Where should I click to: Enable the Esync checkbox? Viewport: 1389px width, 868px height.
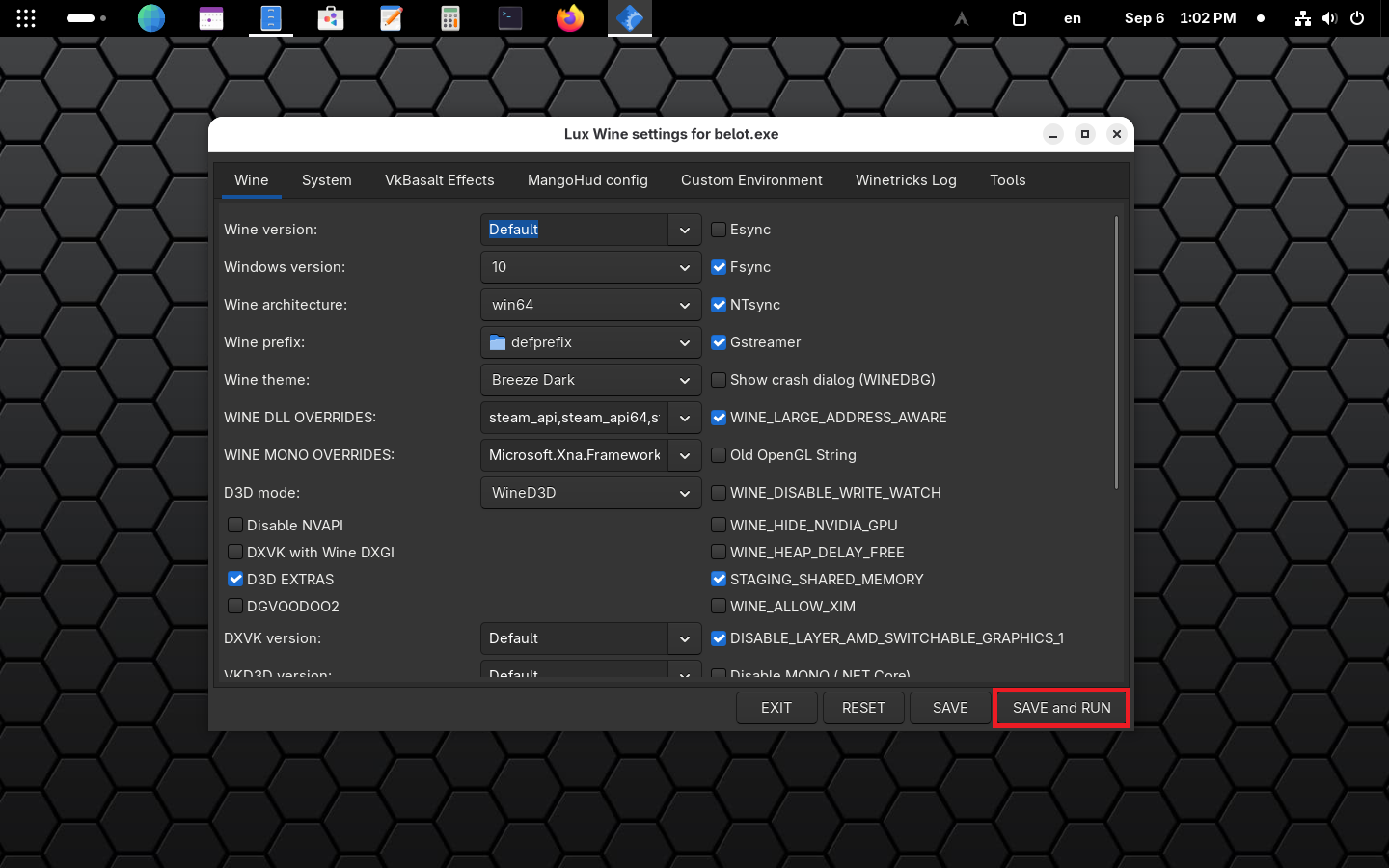(x=719, y=230)
